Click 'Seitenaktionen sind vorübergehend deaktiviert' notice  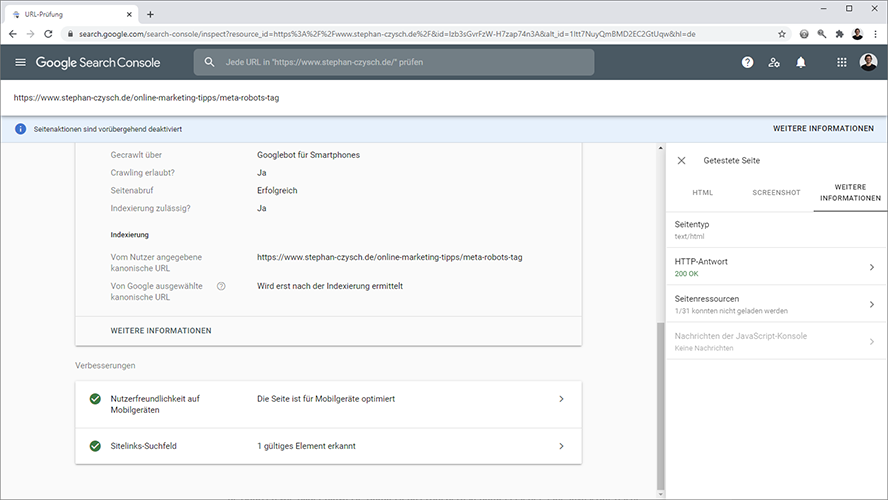(108, 129)
